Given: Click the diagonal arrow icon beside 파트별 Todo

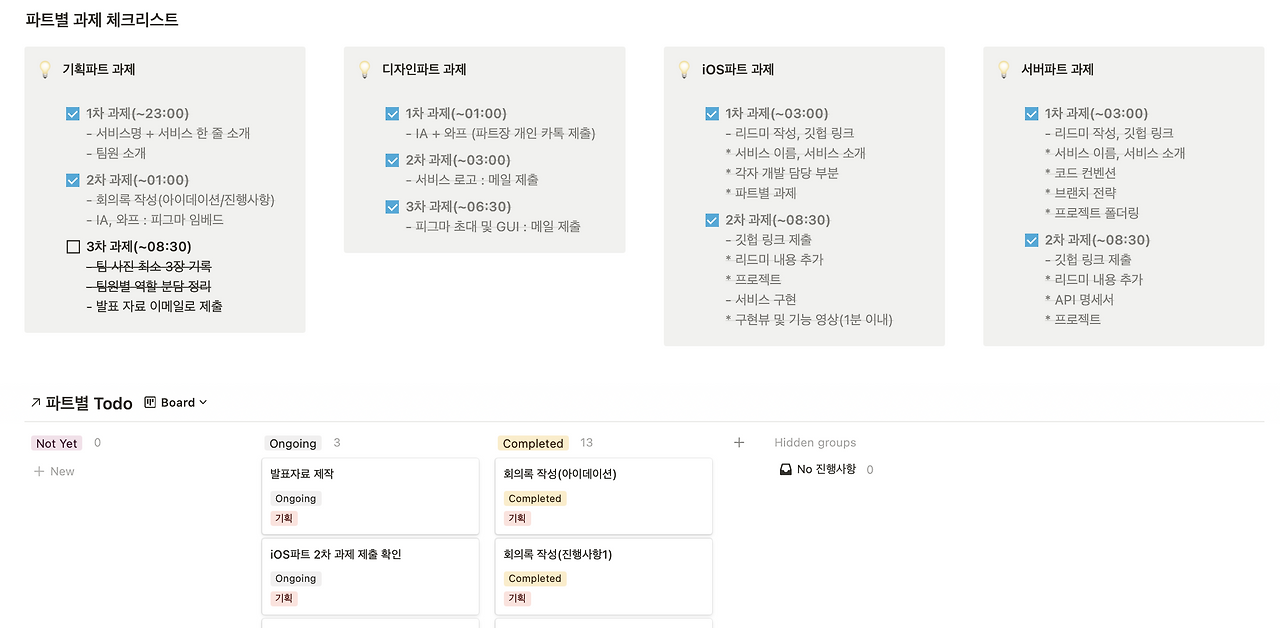Looking at the screenshot, I should [34, 402].
